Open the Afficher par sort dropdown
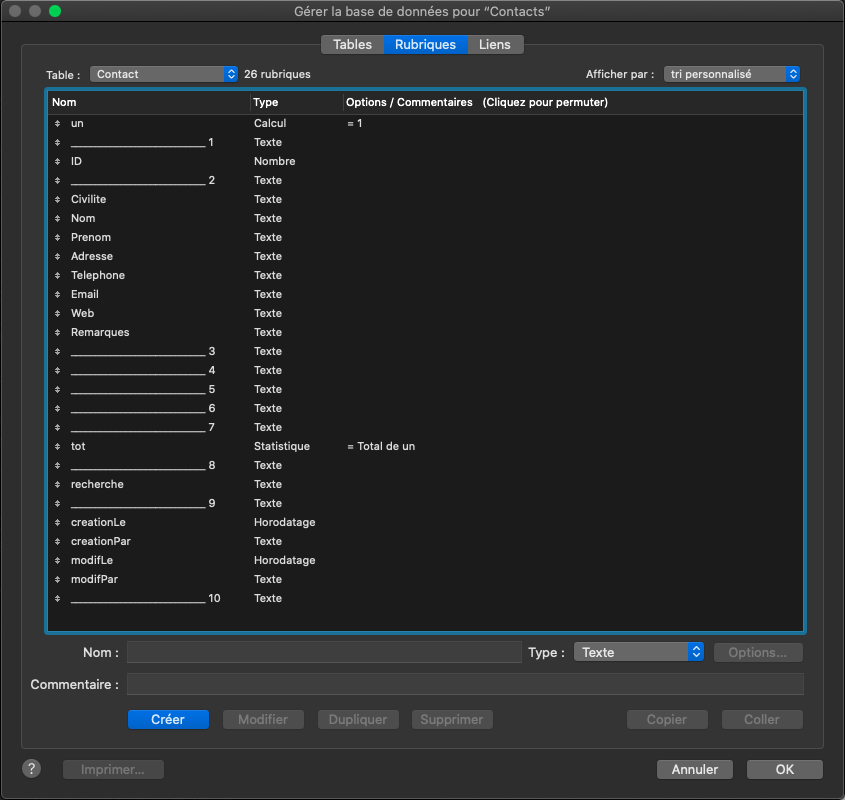Screen dimensions: 845x800 point(732,74)
